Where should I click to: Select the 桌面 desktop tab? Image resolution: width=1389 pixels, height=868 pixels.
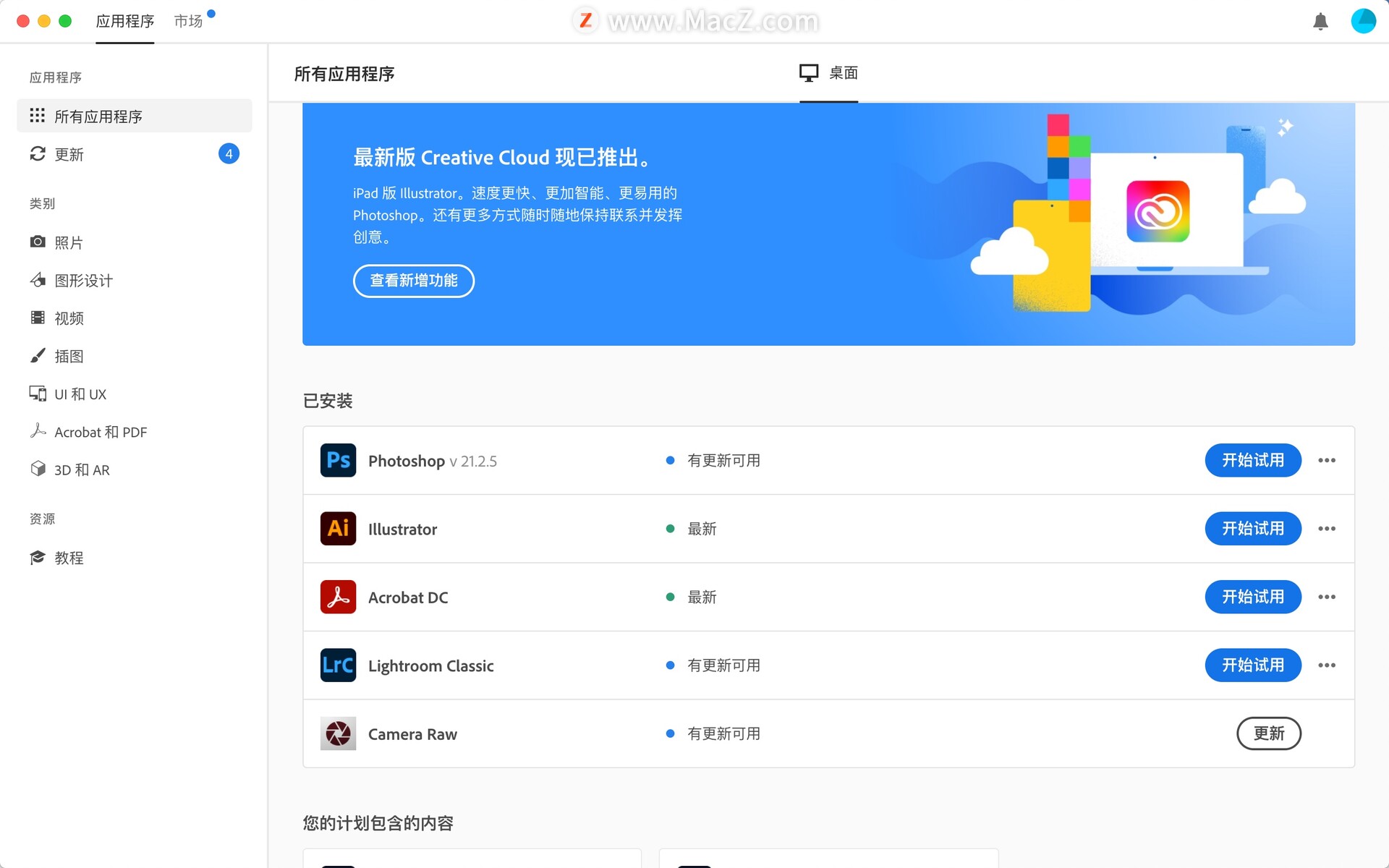(829, 73)
